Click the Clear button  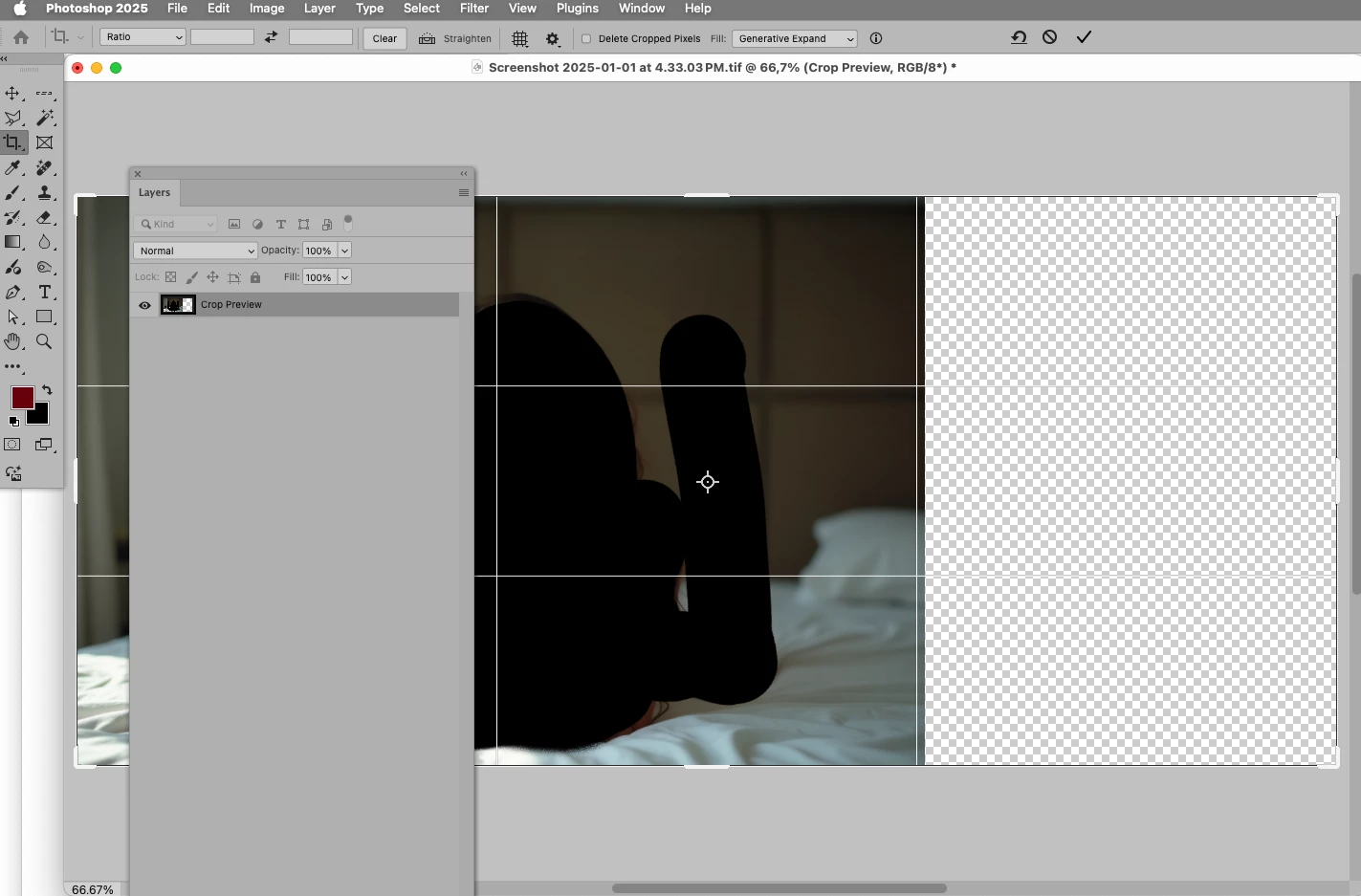point(385,38)
